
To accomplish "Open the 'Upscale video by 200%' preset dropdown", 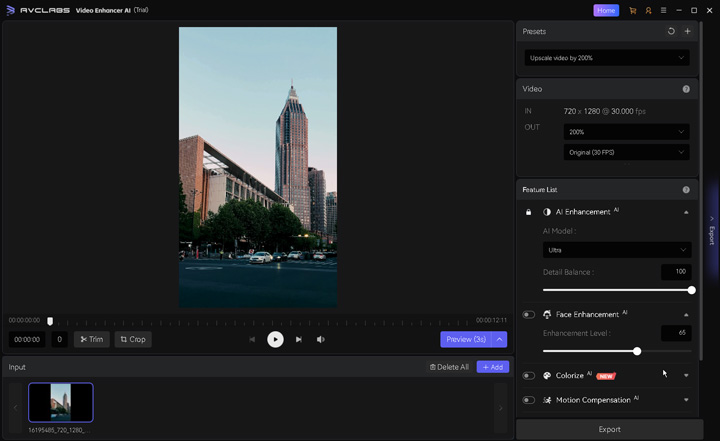I will [x=607, y=58].
